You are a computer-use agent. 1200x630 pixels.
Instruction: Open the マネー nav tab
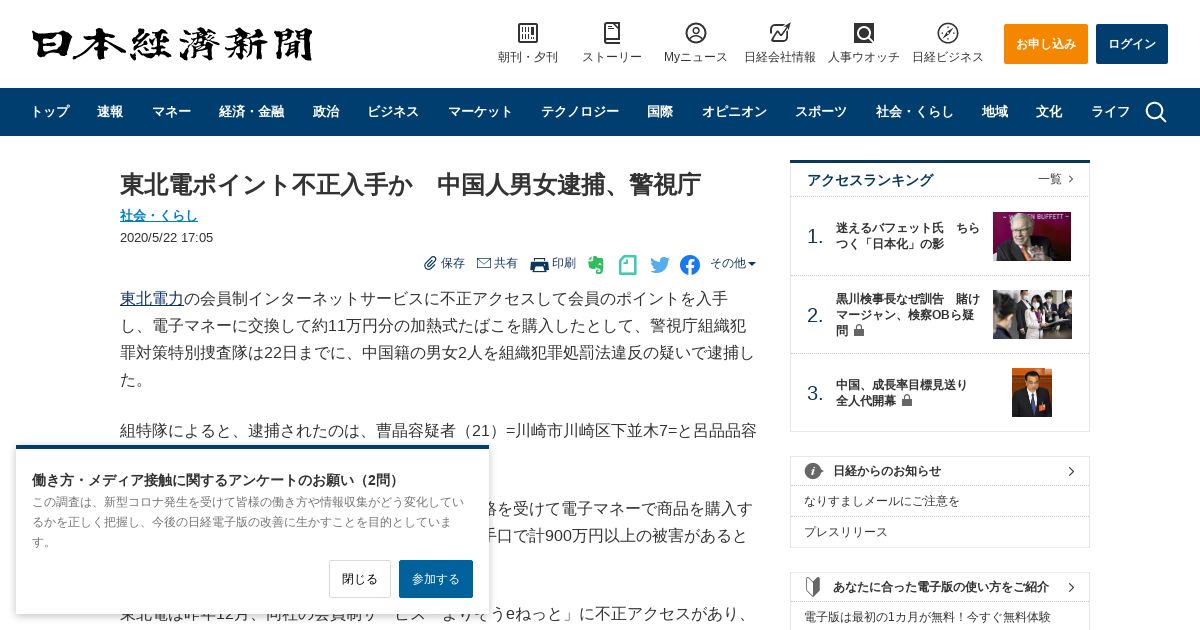(171, 112)
